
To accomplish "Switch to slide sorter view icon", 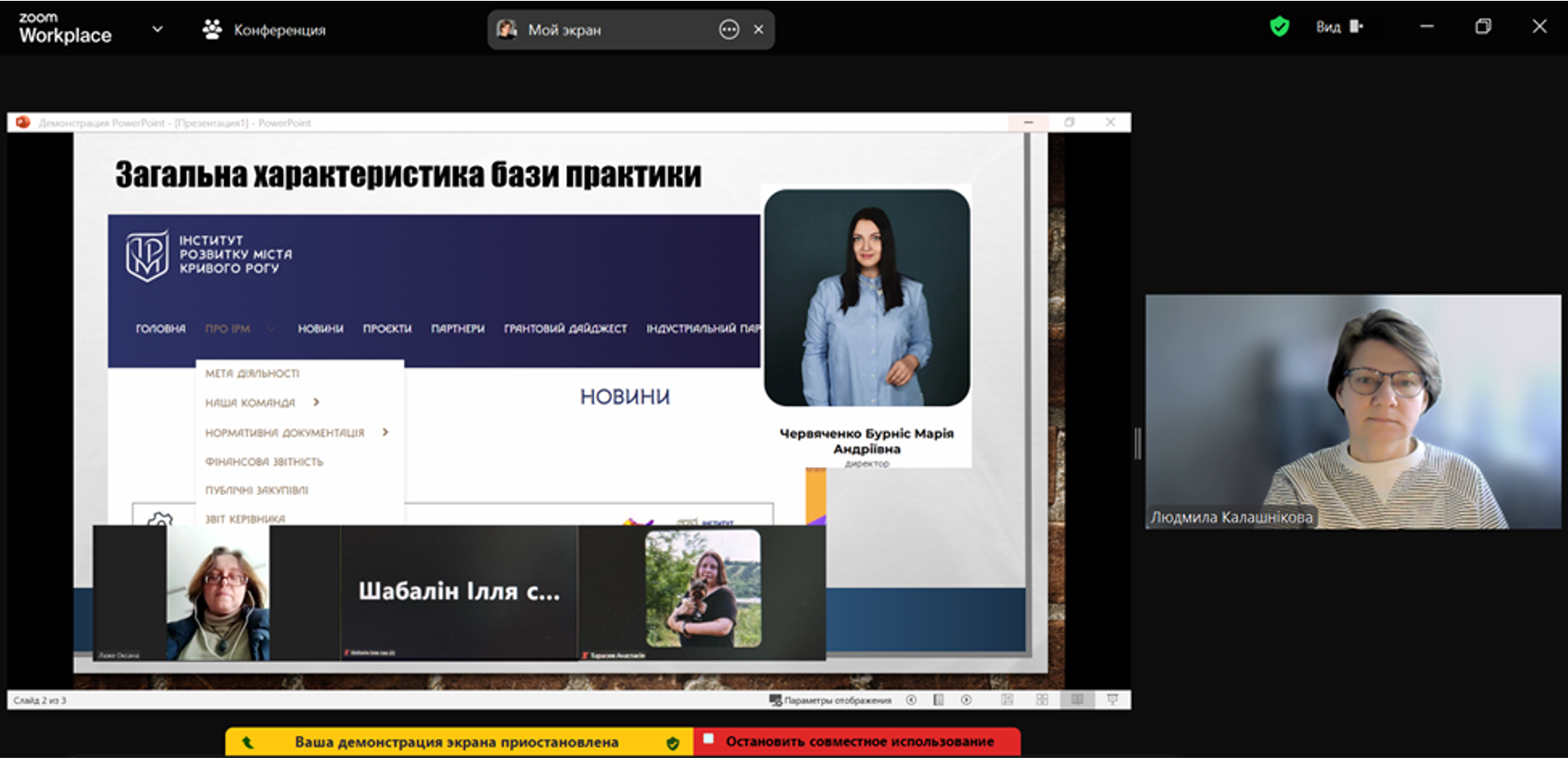I will tap(1042, 700).
